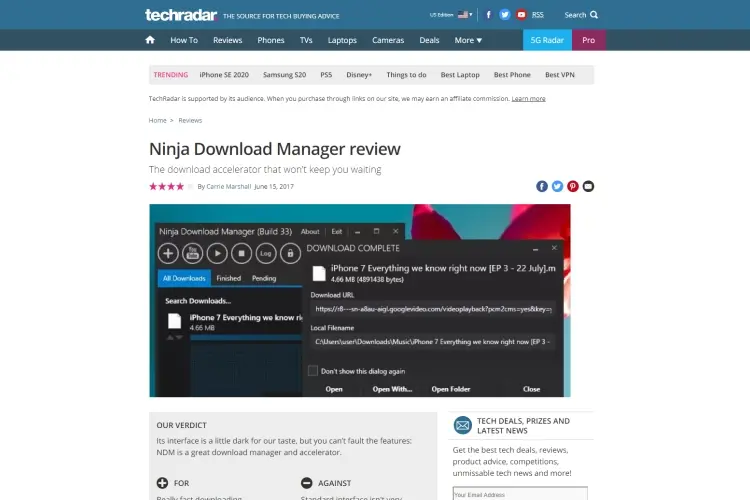
Task: Click the play/resume icon in NDM screenshot
Action: [x=217, y=253]
